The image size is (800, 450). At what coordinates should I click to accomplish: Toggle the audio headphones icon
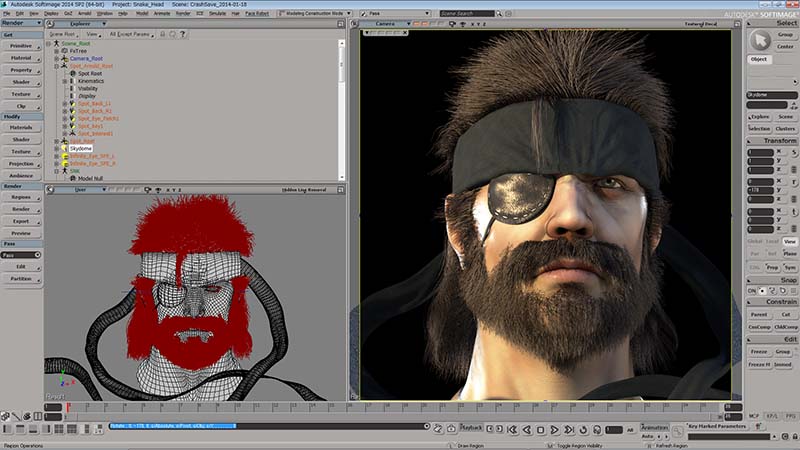[x=597, y=430]
